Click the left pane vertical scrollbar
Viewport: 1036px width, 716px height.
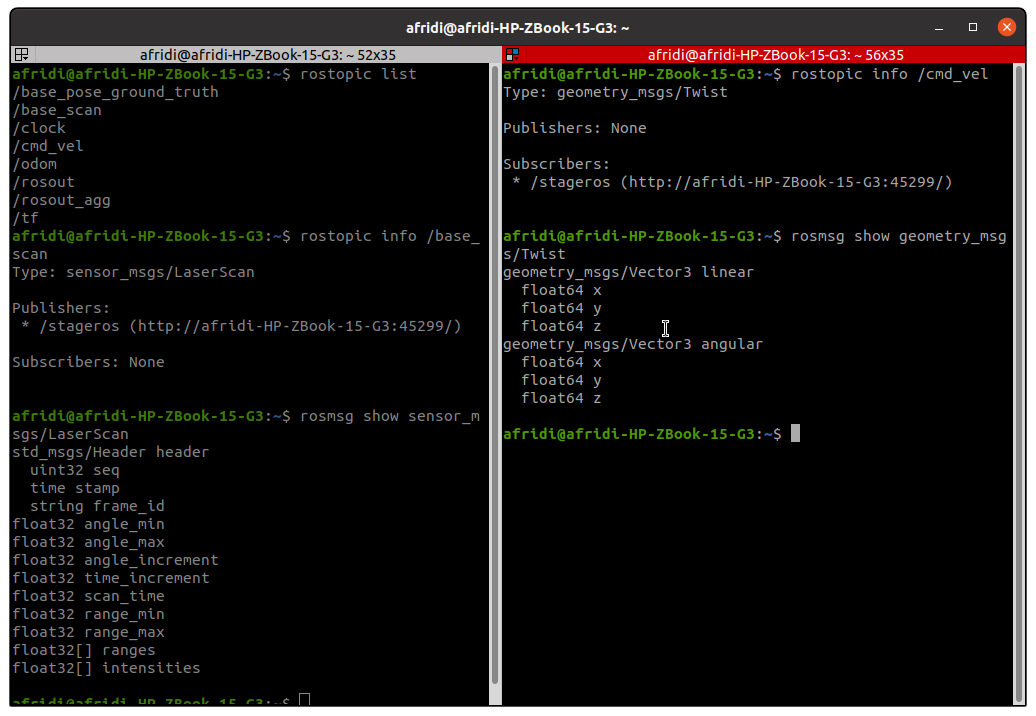tap(495, 375)
